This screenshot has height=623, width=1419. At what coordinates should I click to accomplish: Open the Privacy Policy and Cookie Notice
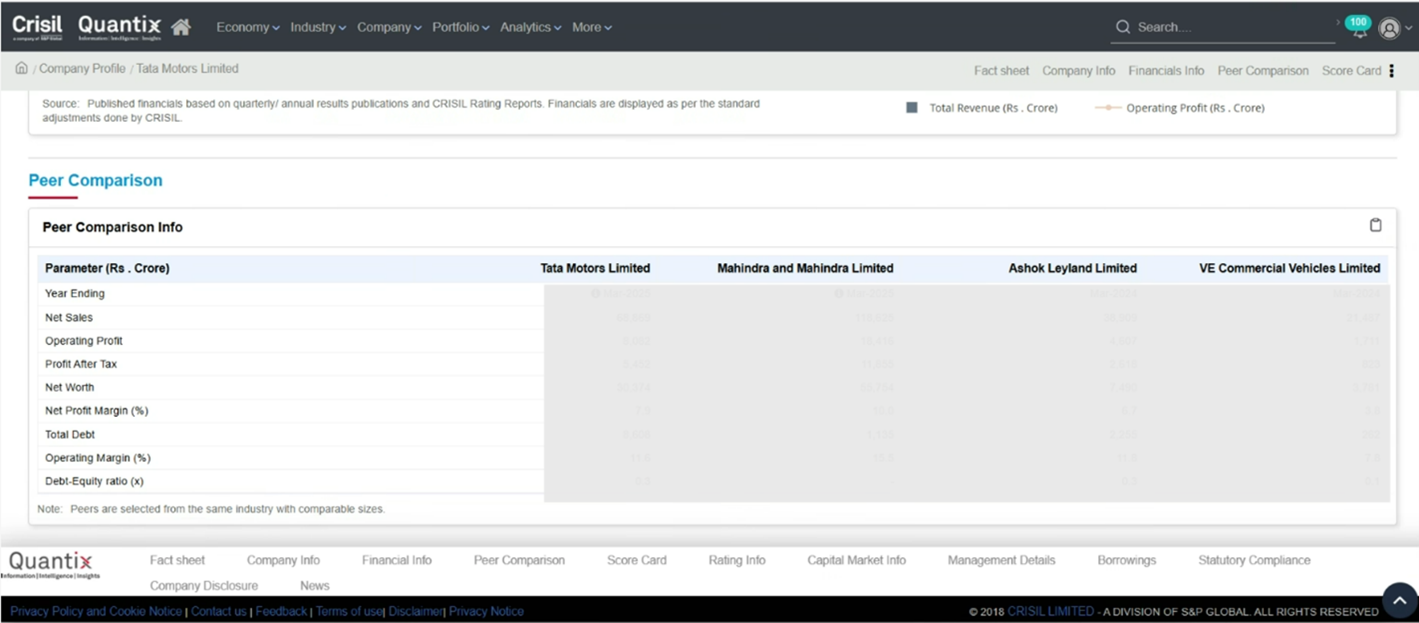click(x=96, y=611)
